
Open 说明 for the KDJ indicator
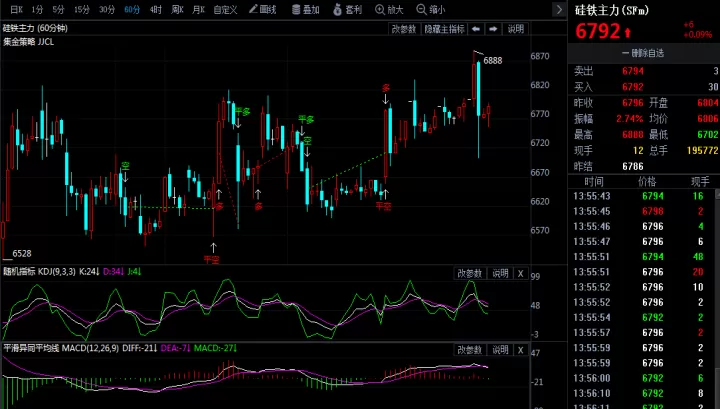pyautogui.click(x=500, y=274)
